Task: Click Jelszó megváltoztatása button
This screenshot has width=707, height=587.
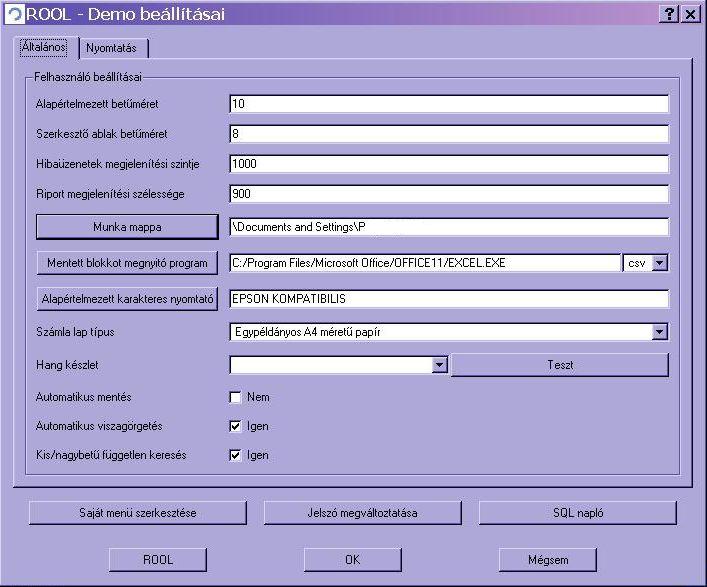Action: click(x=355, y=513)
